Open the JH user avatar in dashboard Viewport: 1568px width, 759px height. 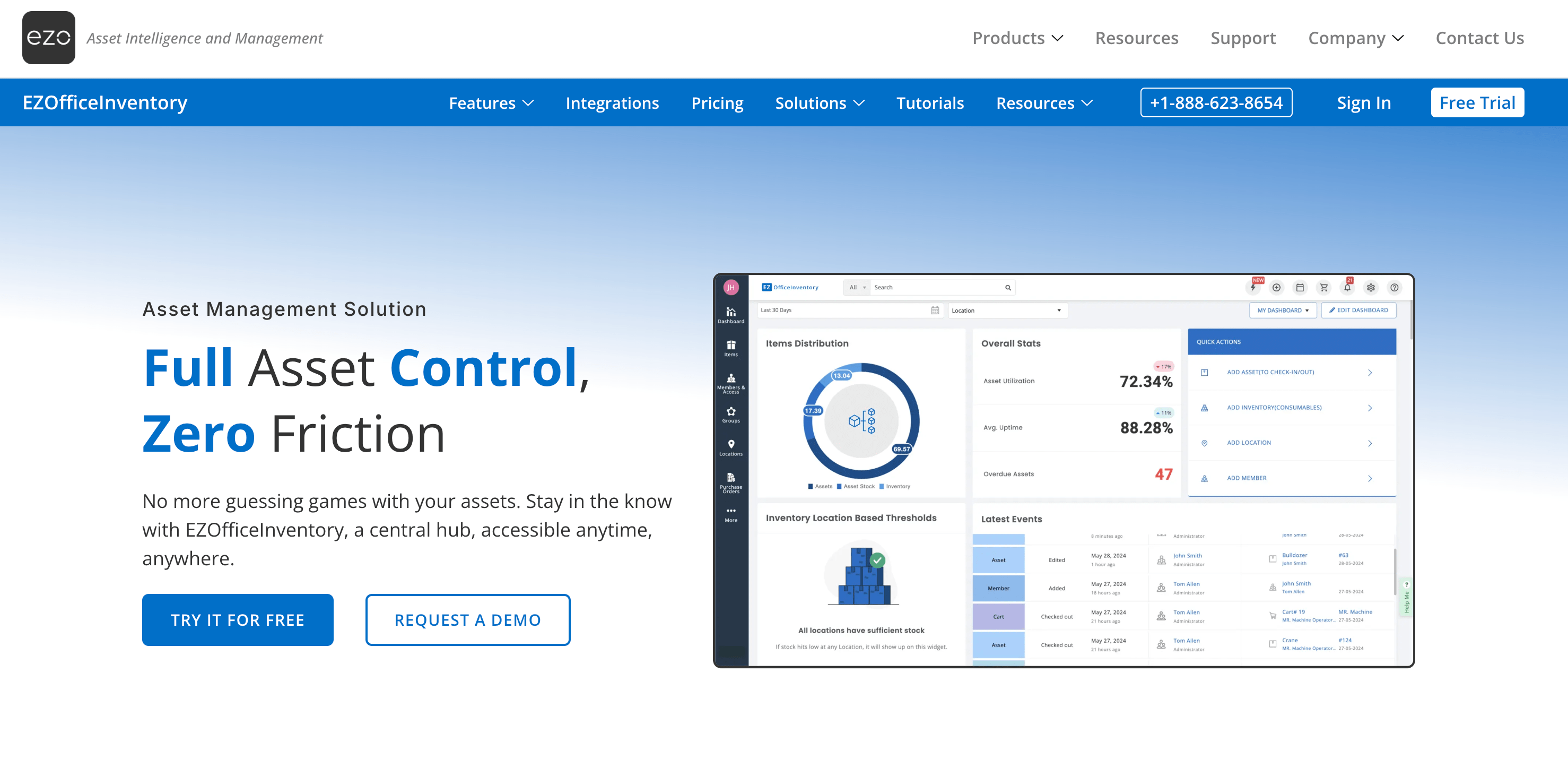(x=730, y=288)
